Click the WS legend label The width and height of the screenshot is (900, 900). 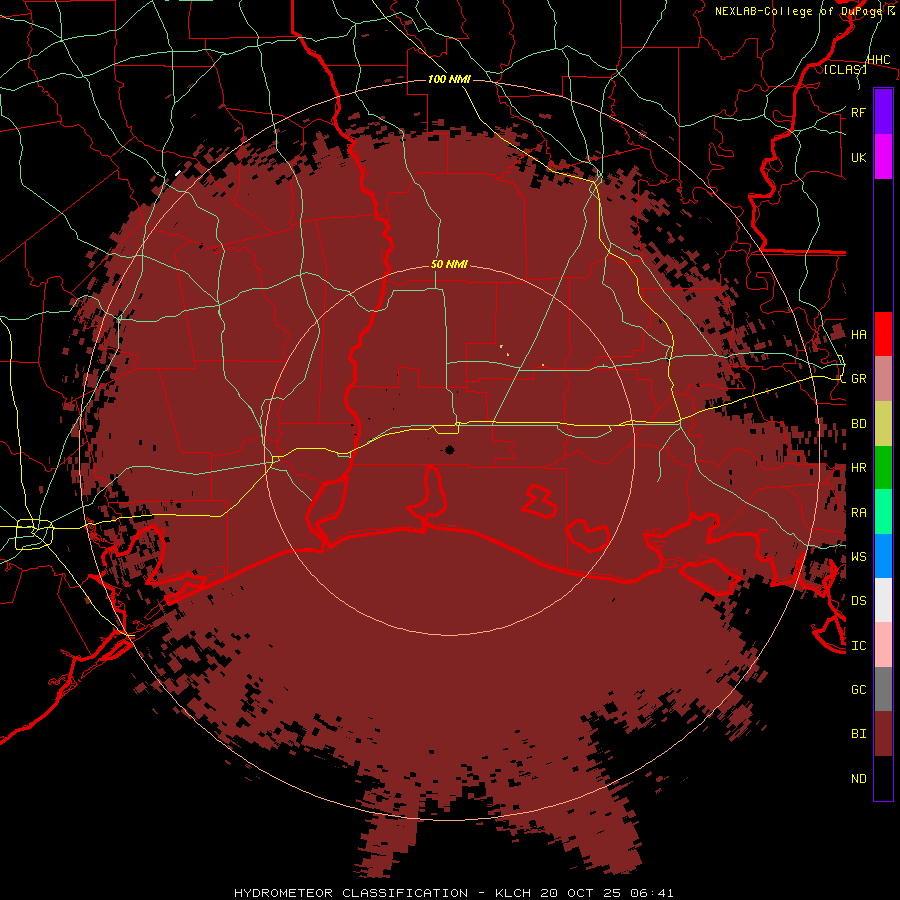point(858,557)
